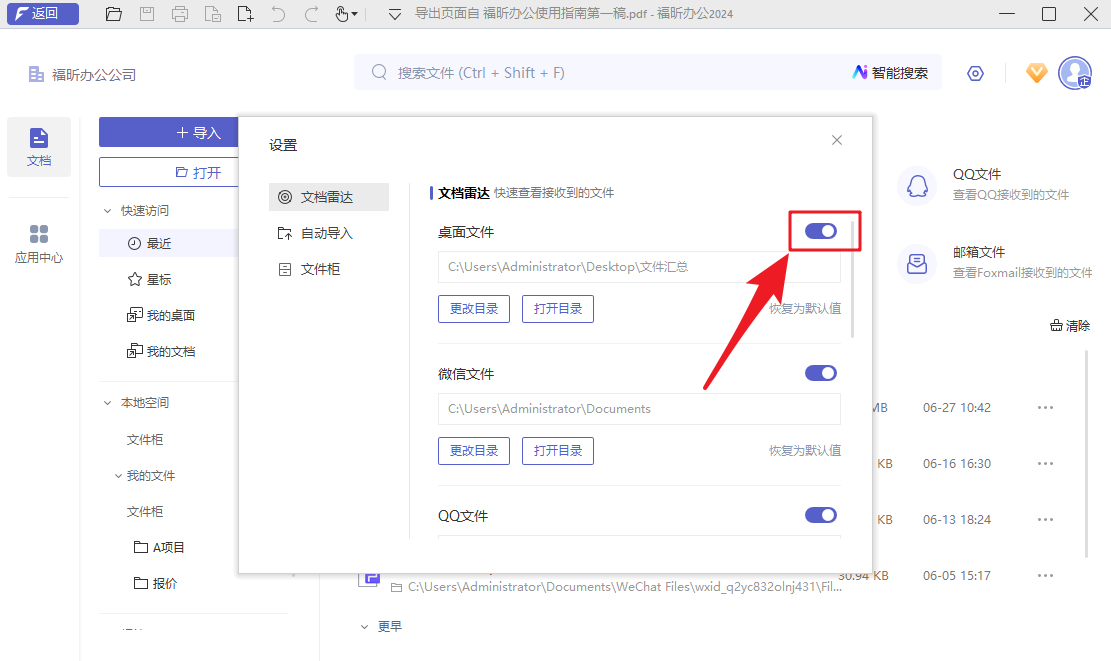Toggle the QQ文件 switch off

[x=820, y=515]
